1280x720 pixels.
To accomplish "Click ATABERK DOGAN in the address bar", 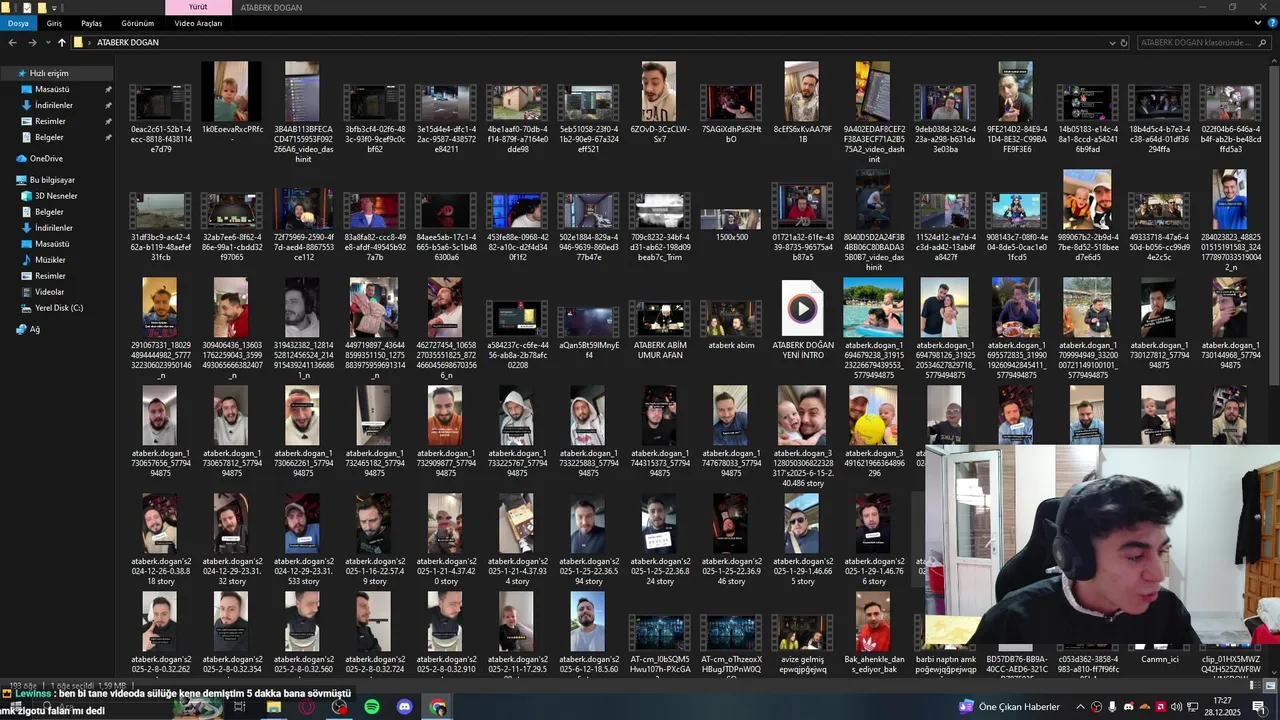I will [128, 43].
